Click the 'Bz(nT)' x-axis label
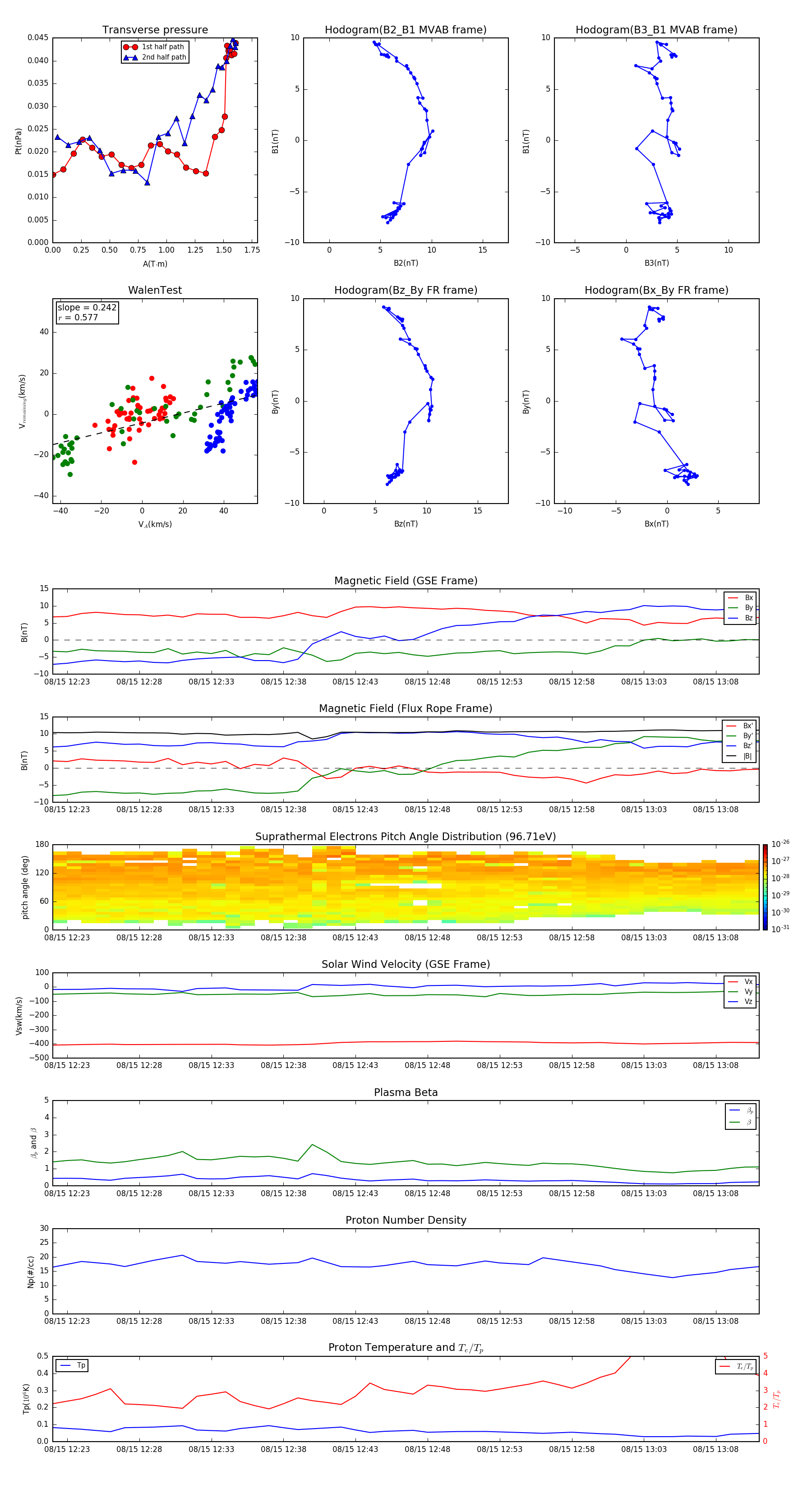Screen dimensions: 812x1489 click(x=406, y=524)
